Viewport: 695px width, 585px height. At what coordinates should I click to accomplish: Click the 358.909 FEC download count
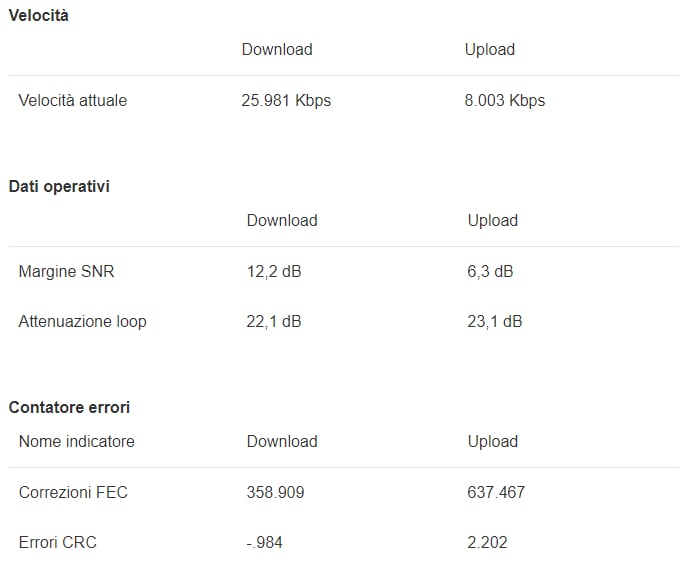click(275, 492)
